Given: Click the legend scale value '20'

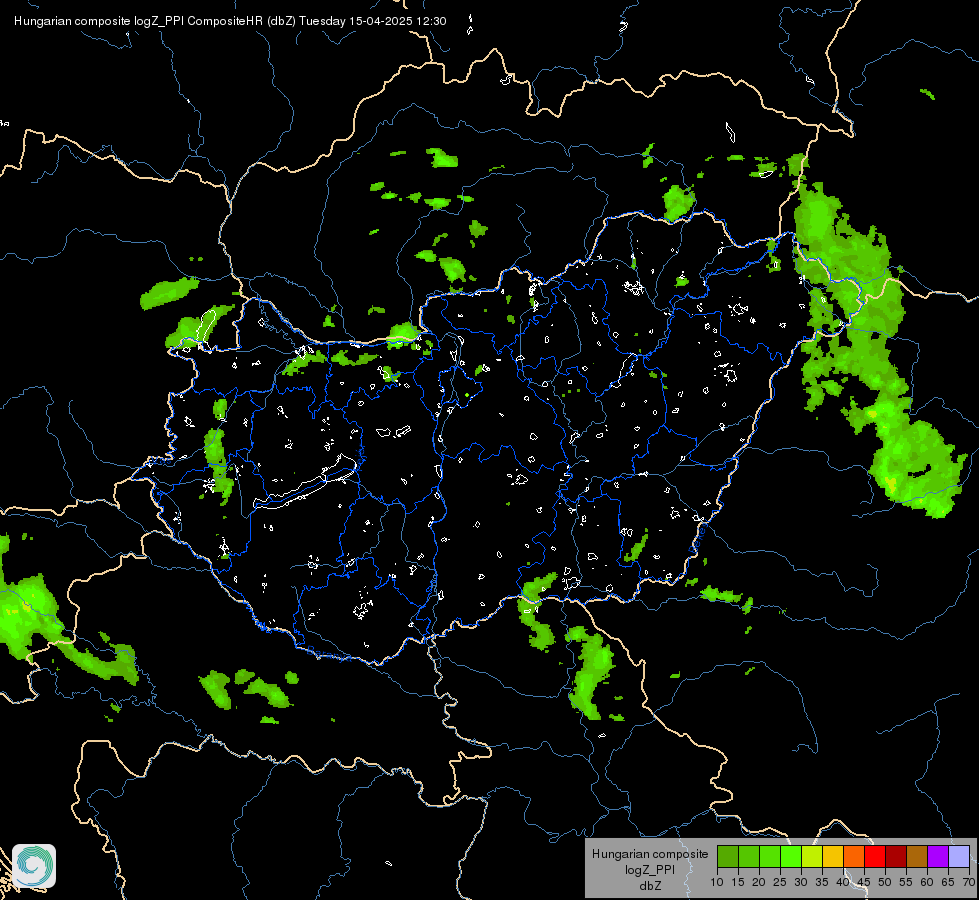Looking at the screenshot, I should click(759, 883).
